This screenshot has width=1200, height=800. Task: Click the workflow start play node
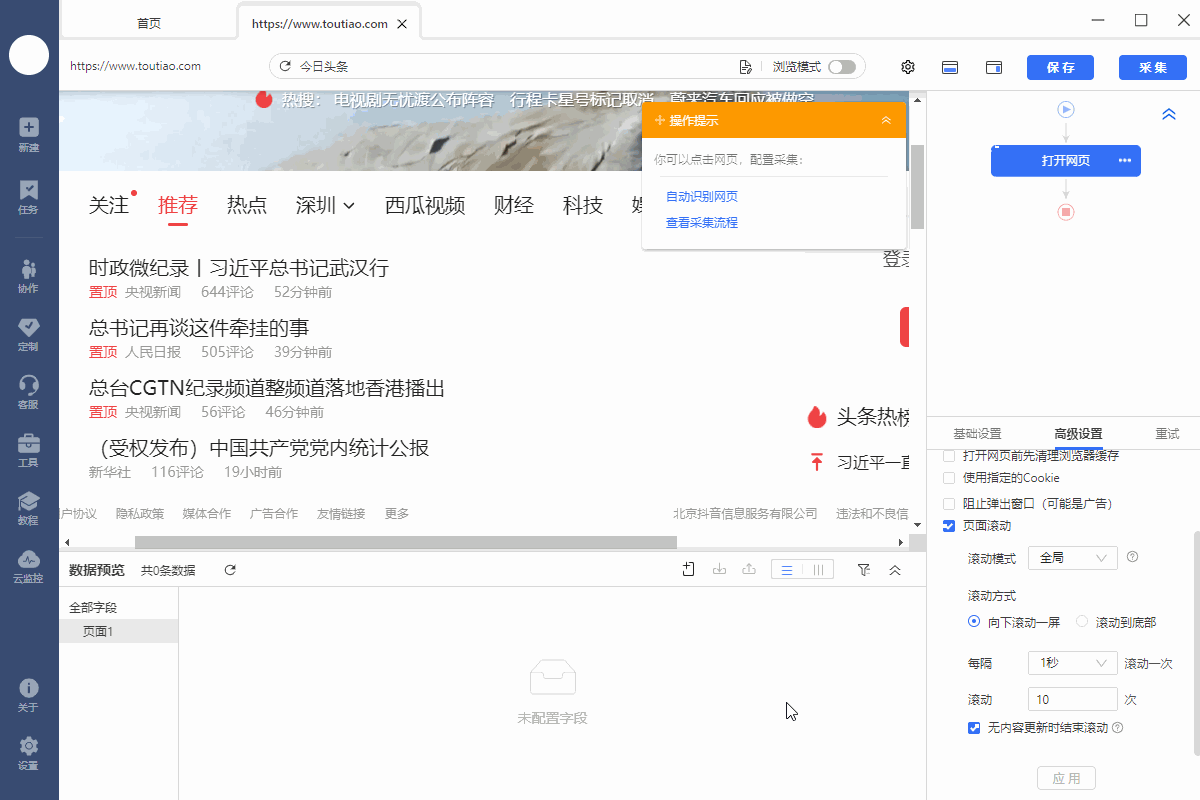[1066, 109]
